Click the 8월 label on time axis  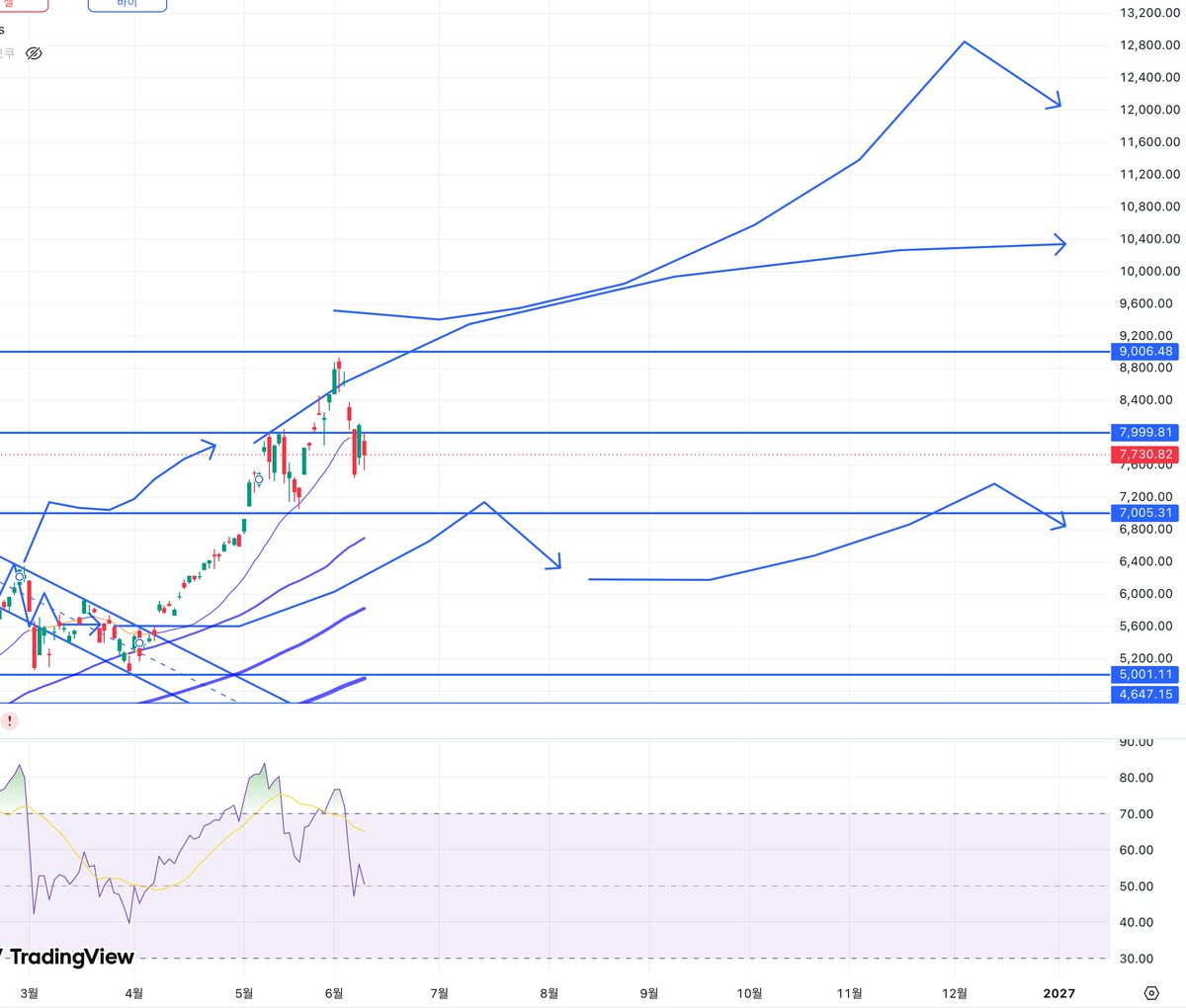(550, 992)
